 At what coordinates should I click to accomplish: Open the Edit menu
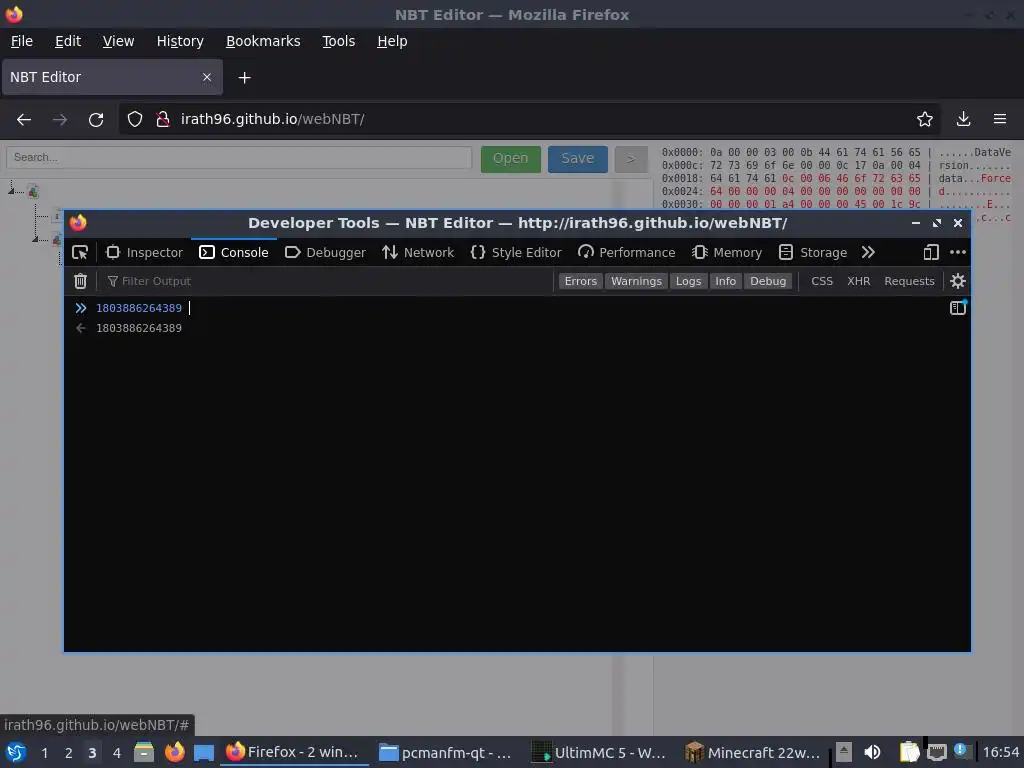(68, 41)
